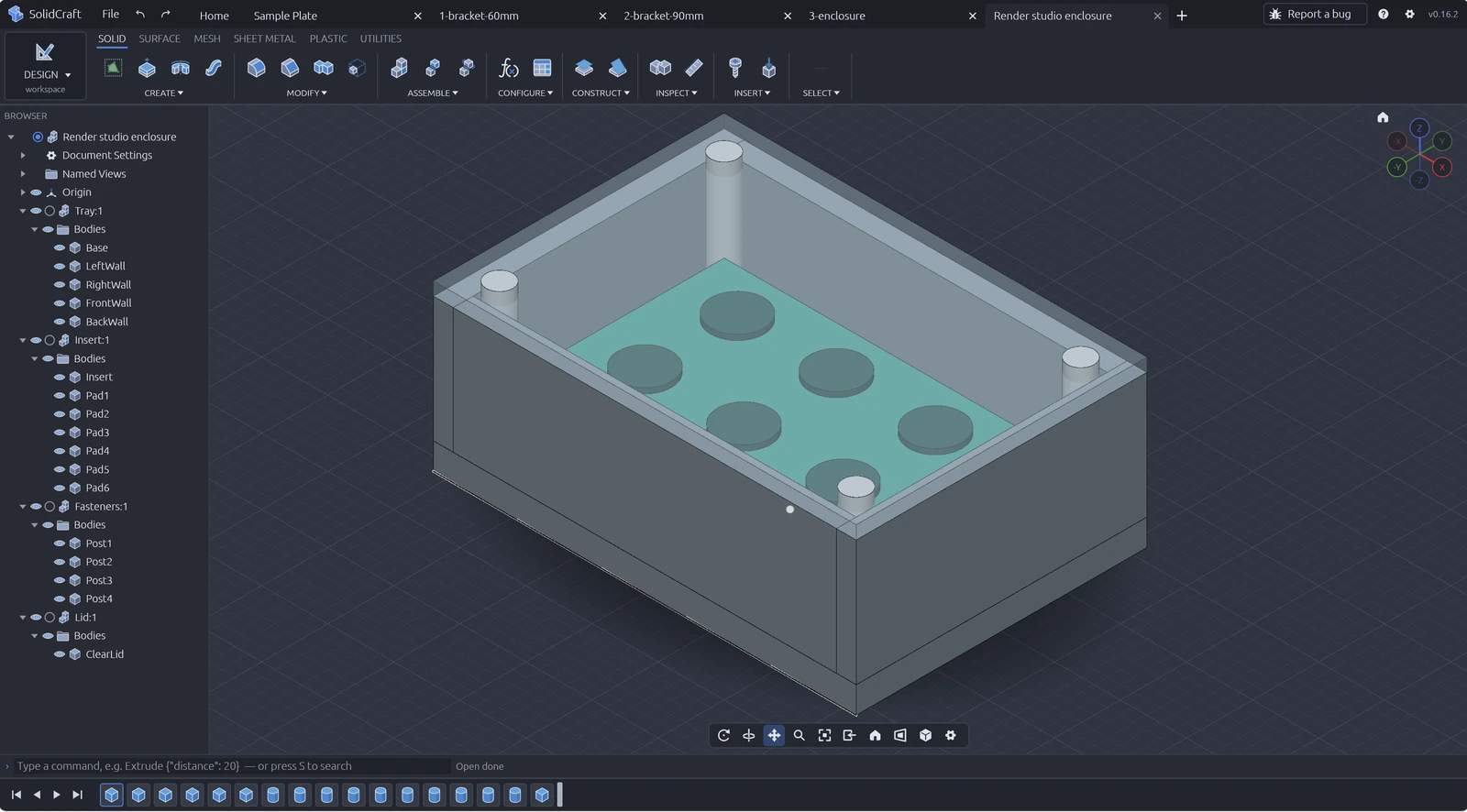The height and width of the screenshot is (812, 1467).
Task: Activate the Tray:1 component radio button
Action: tap(50, 211)
